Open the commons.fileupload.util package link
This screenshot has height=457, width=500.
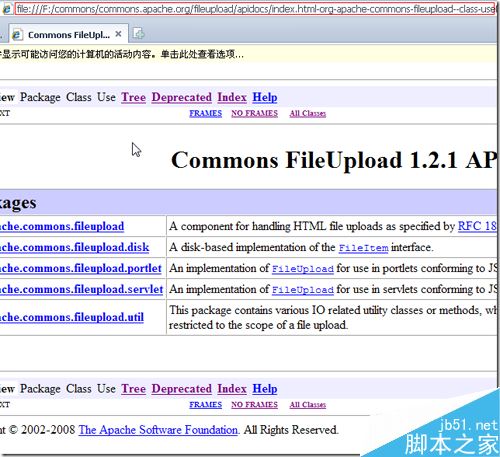(x=72, y=317)
